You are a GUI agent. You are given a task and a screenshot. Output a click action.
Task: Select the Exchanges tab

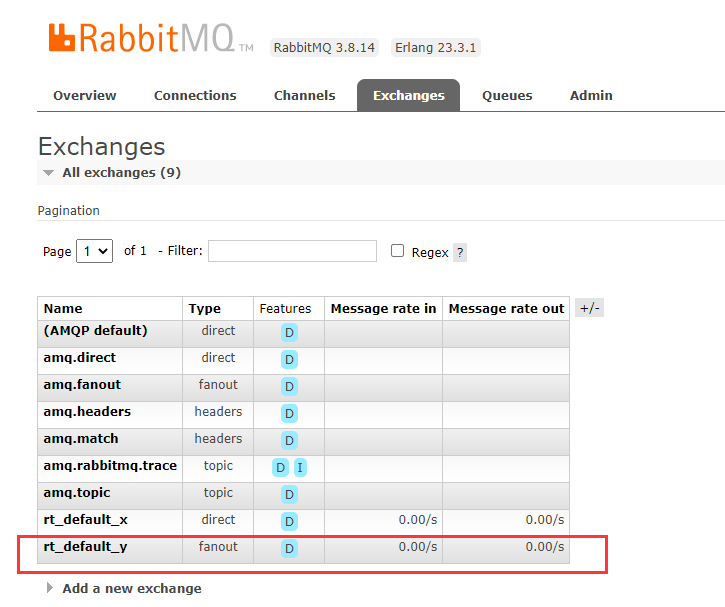(x=409, y=96)
